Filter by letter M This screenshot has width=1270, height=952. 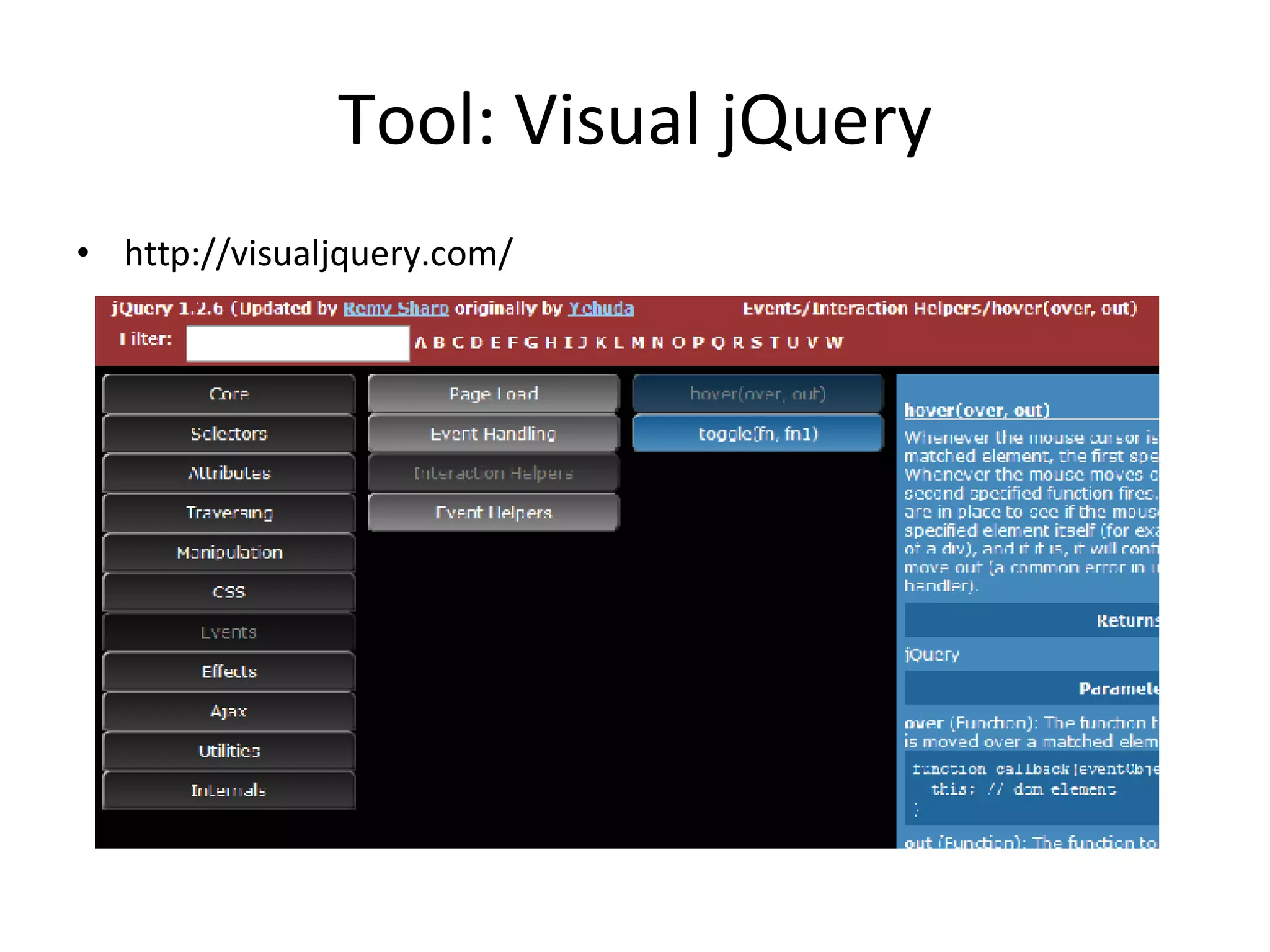pyautogui.click(x=638, y=343)
